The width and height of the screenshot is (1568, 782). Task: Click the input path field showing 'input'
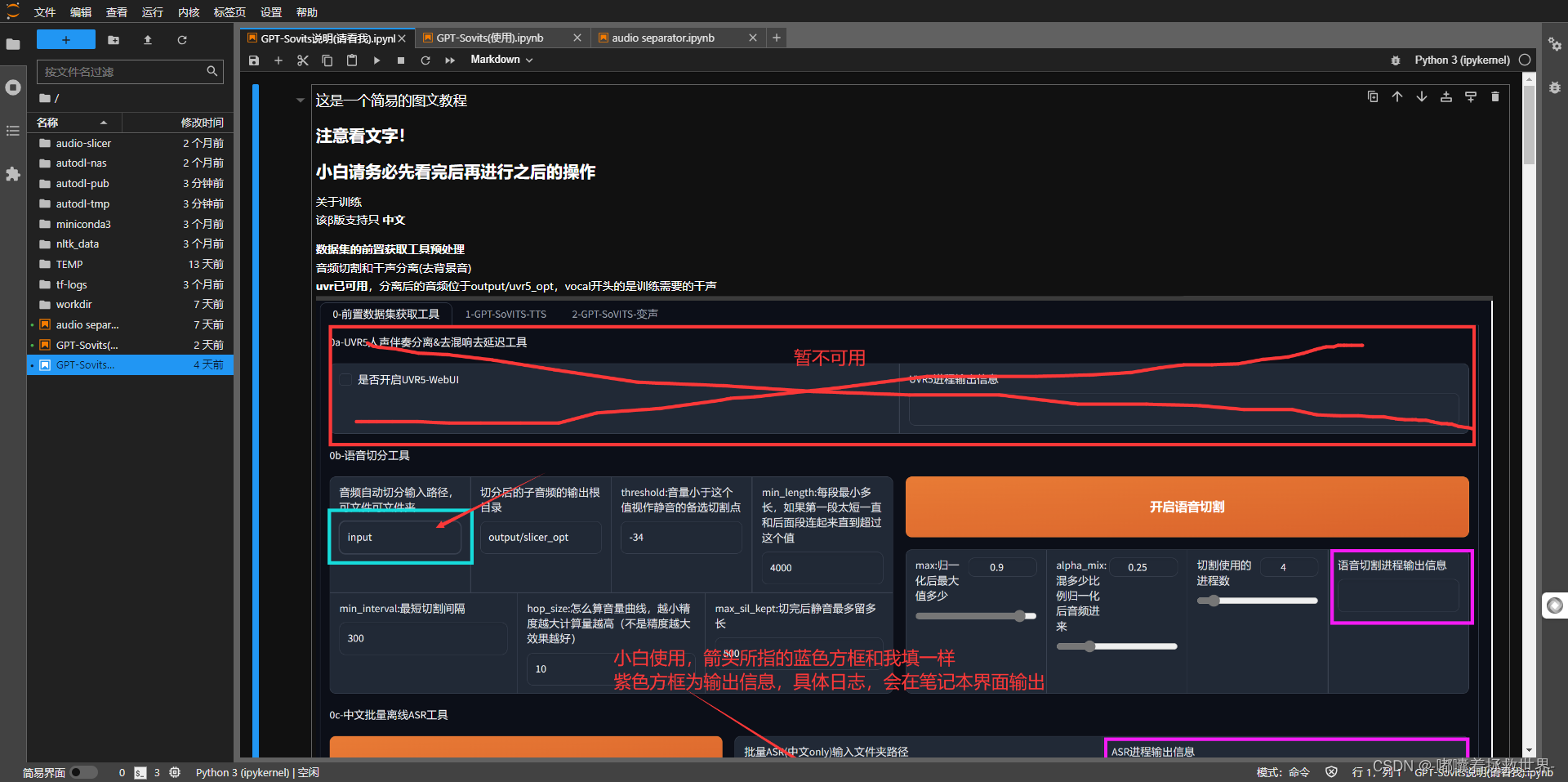coord(400,538)
